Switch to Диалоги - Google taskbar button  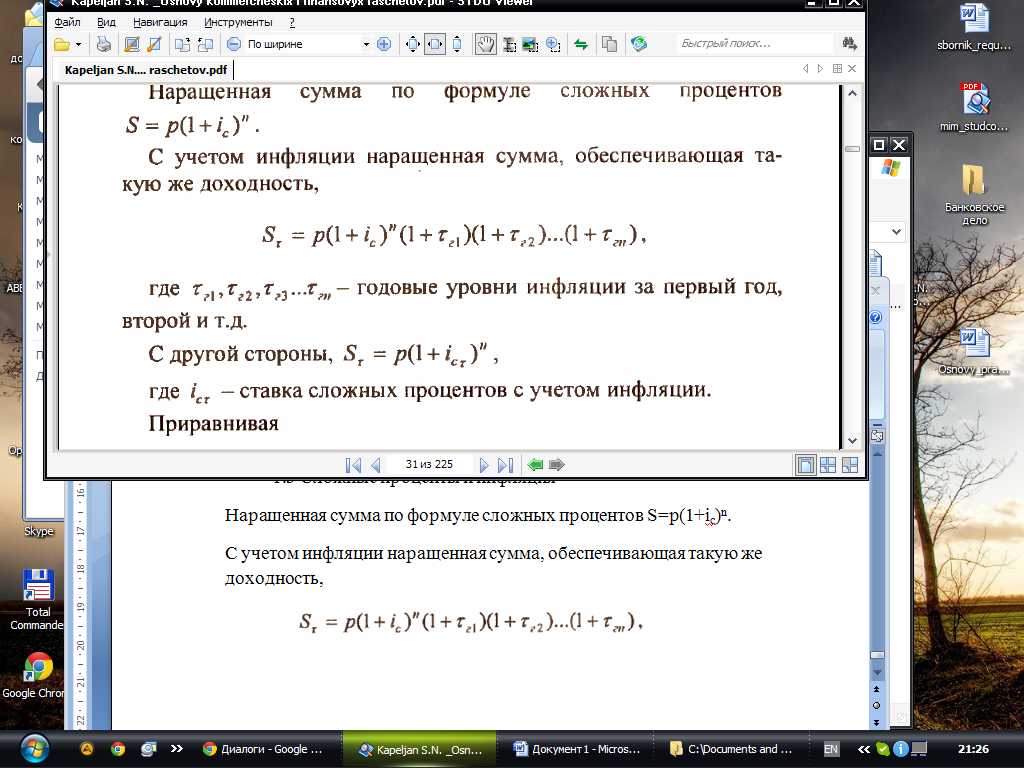pos(263,749)
